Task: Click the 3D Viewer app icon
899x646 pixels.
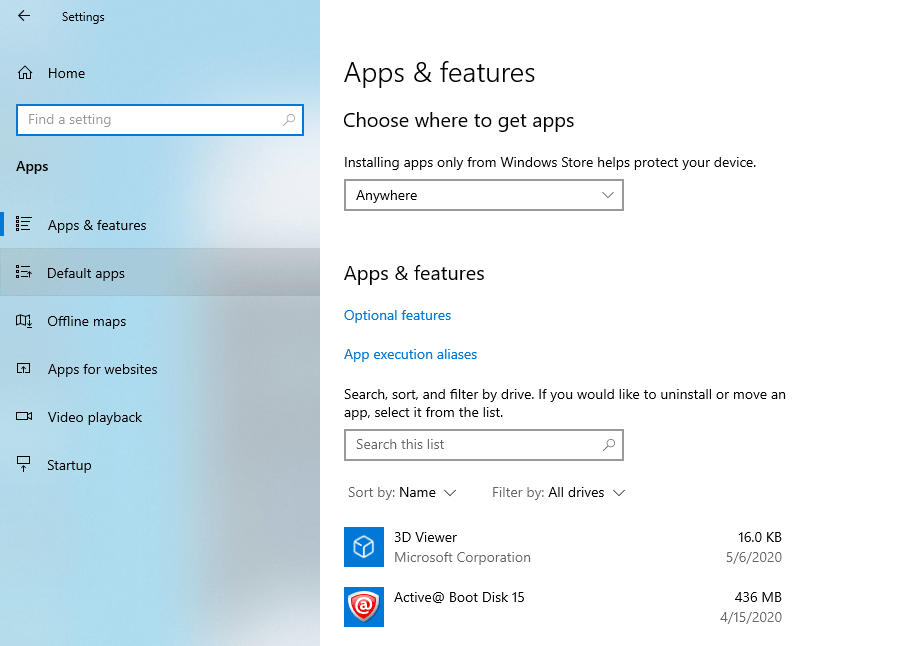Action: point(363,547)
